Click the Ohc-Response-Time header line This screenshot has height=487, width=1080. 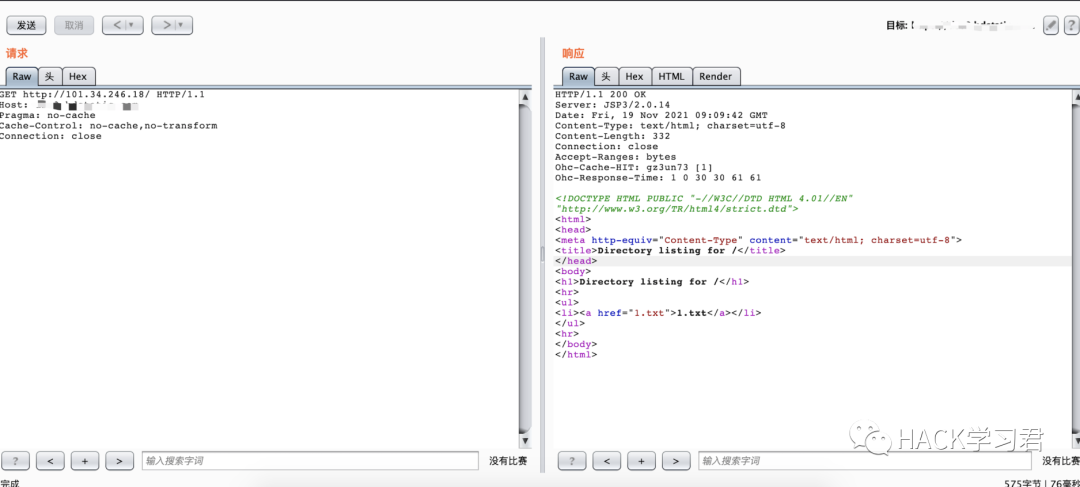(x=658, y=177)
